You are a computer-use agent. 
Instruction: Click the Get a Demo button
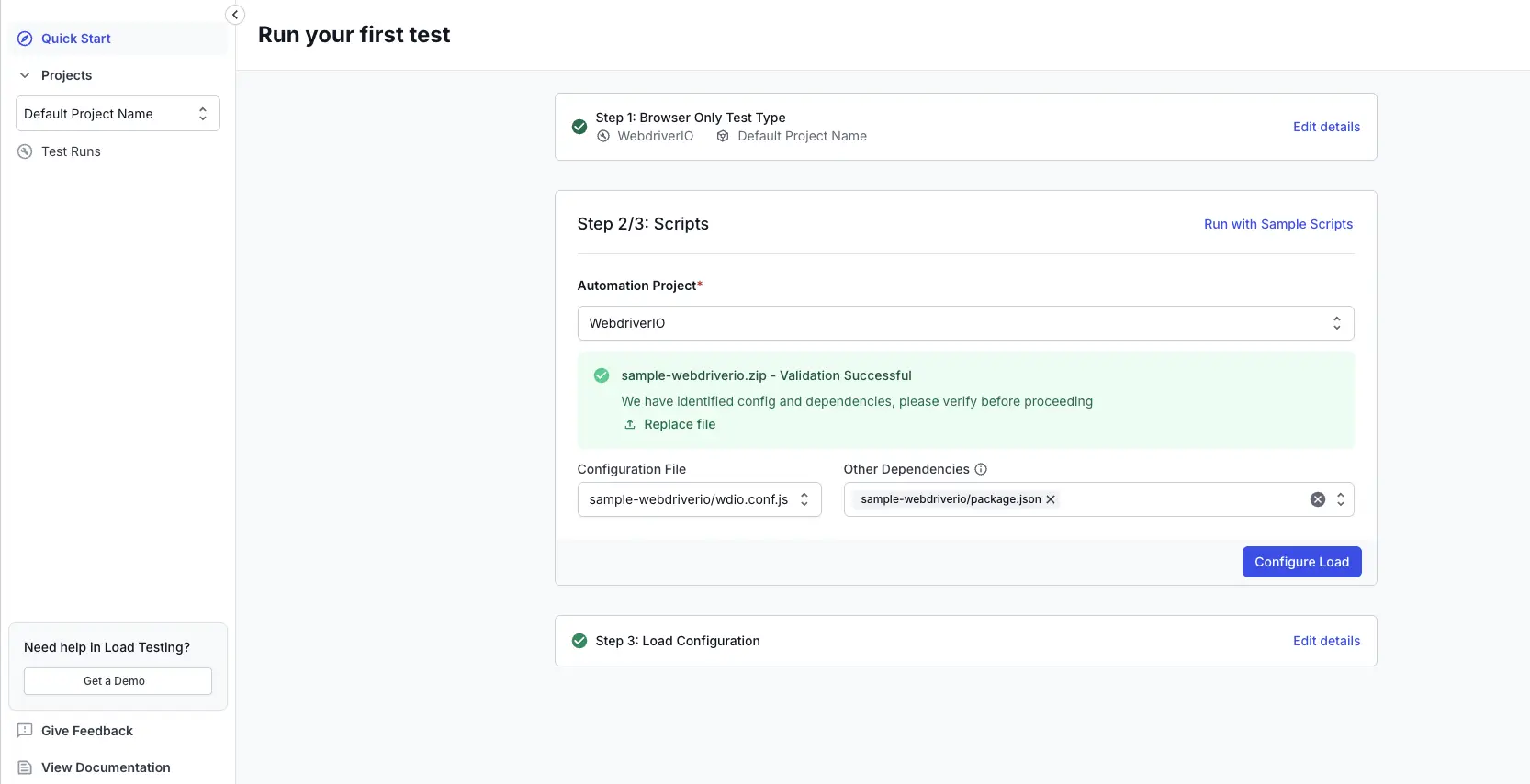pyautogui.click(x=118, y=681)
